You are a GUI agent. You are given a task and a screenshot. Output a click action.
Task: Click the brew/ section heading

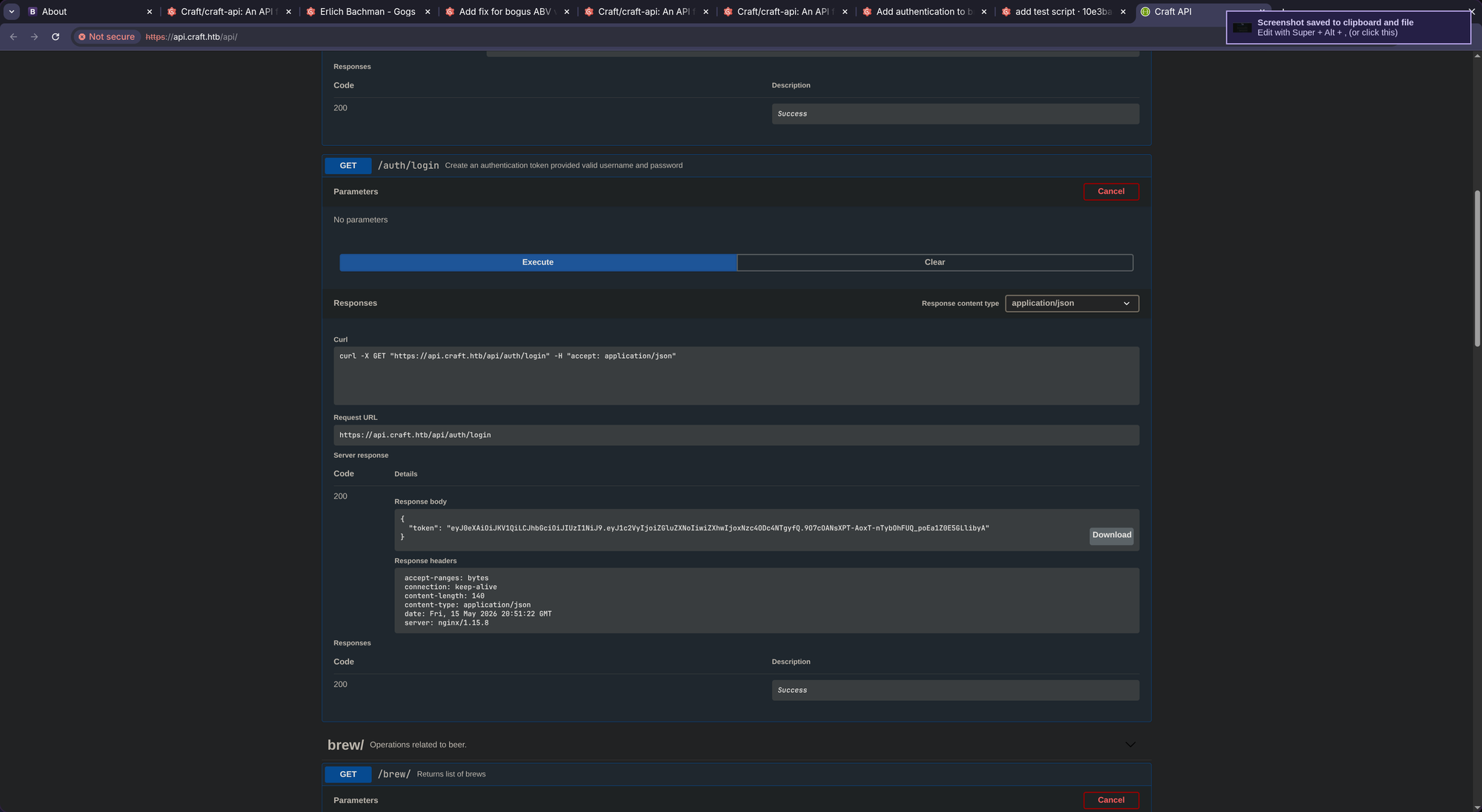pos(345,745)
